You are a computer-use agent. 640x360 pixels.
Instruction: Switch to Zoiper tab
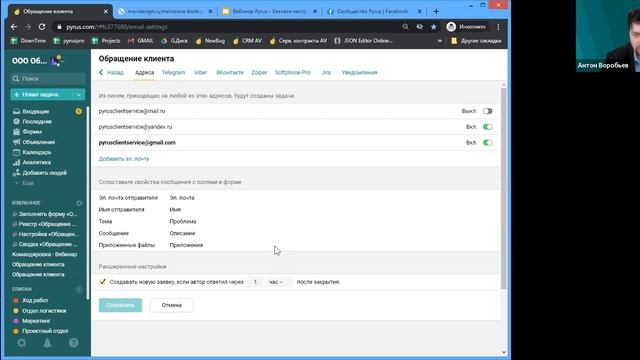pyautogui.click(x=259, y=73)
